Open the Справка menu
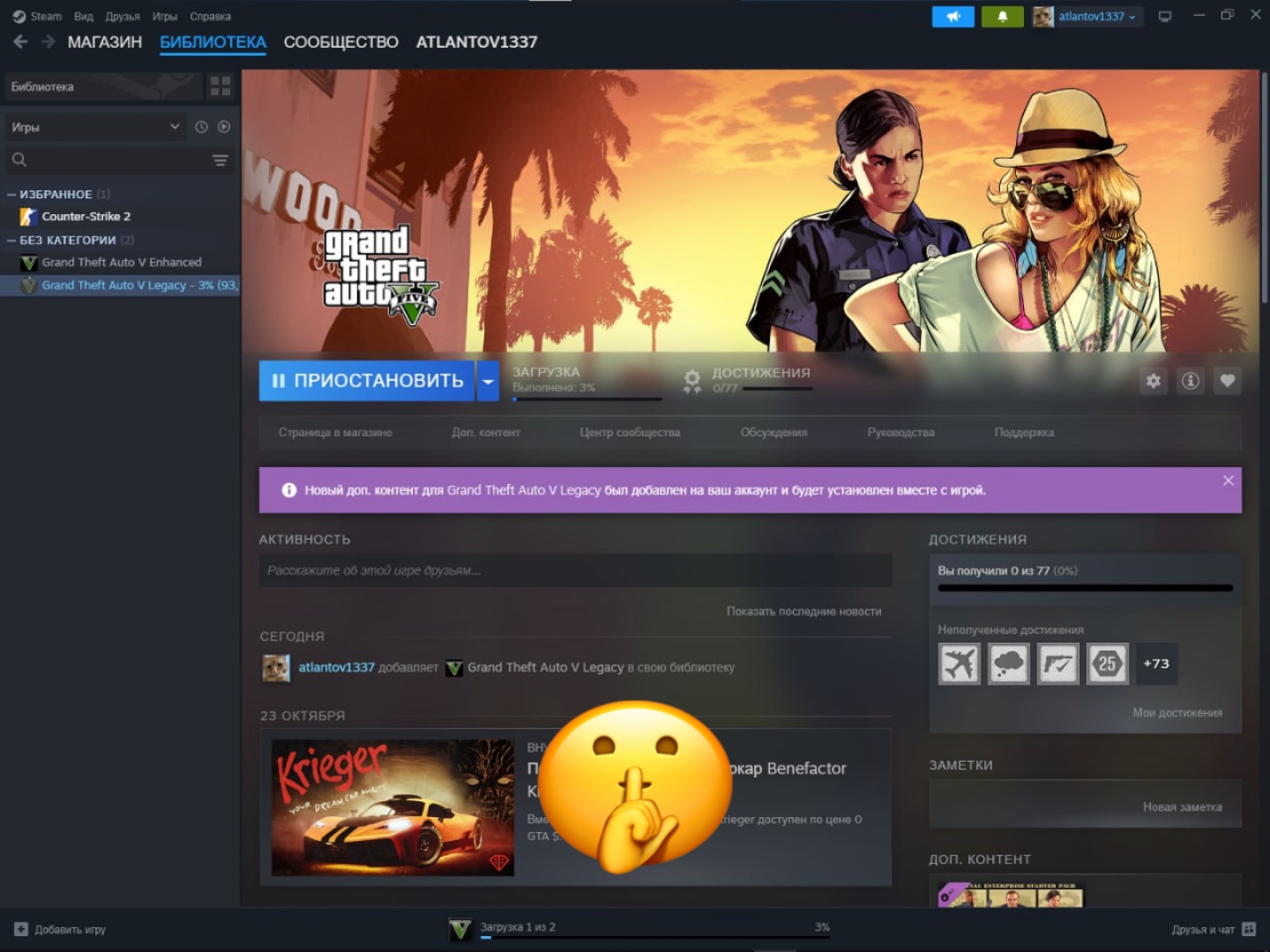 tap(211, 16)
